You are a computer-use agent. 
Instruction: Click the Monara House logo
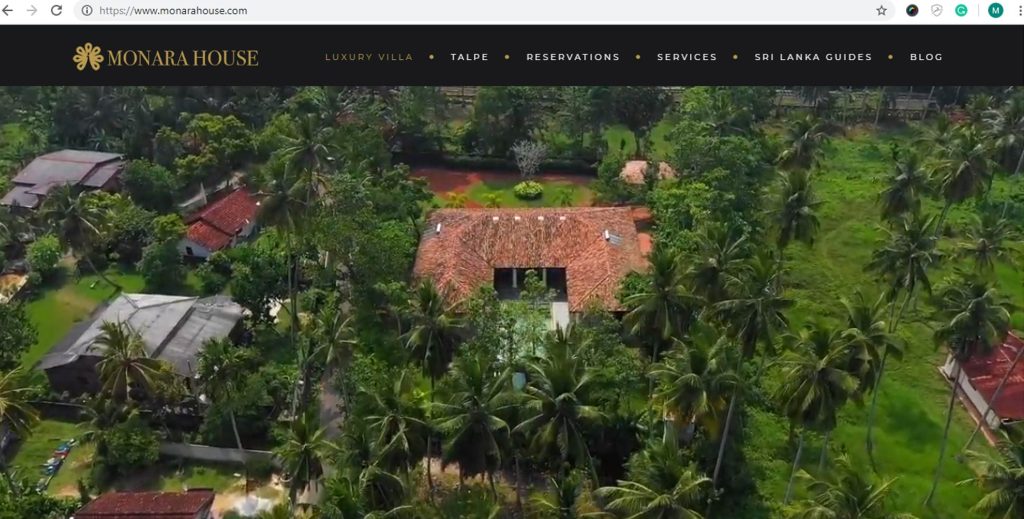point(165,57)
